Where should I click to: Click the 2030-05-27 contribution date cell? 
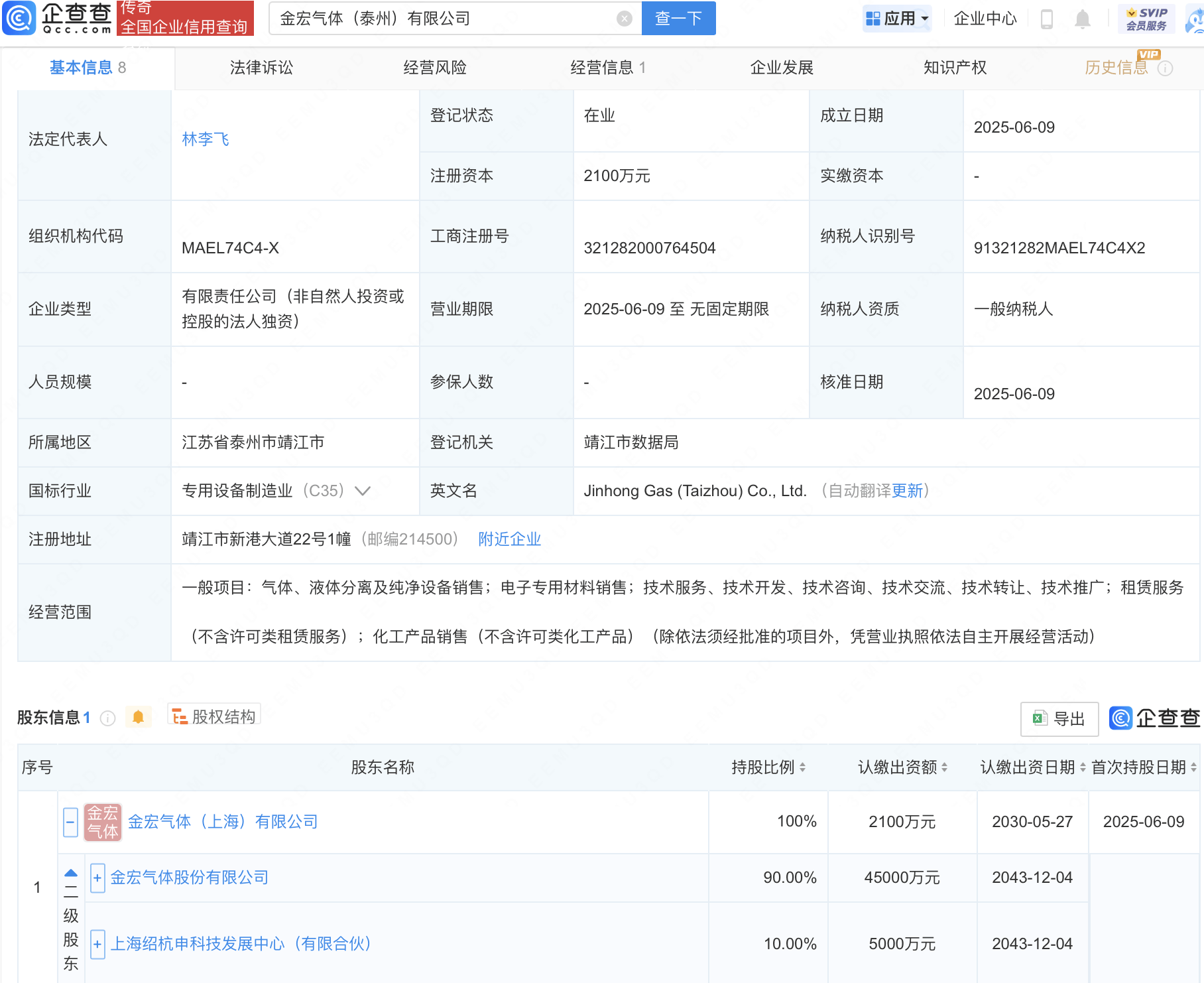[1032, 822]
